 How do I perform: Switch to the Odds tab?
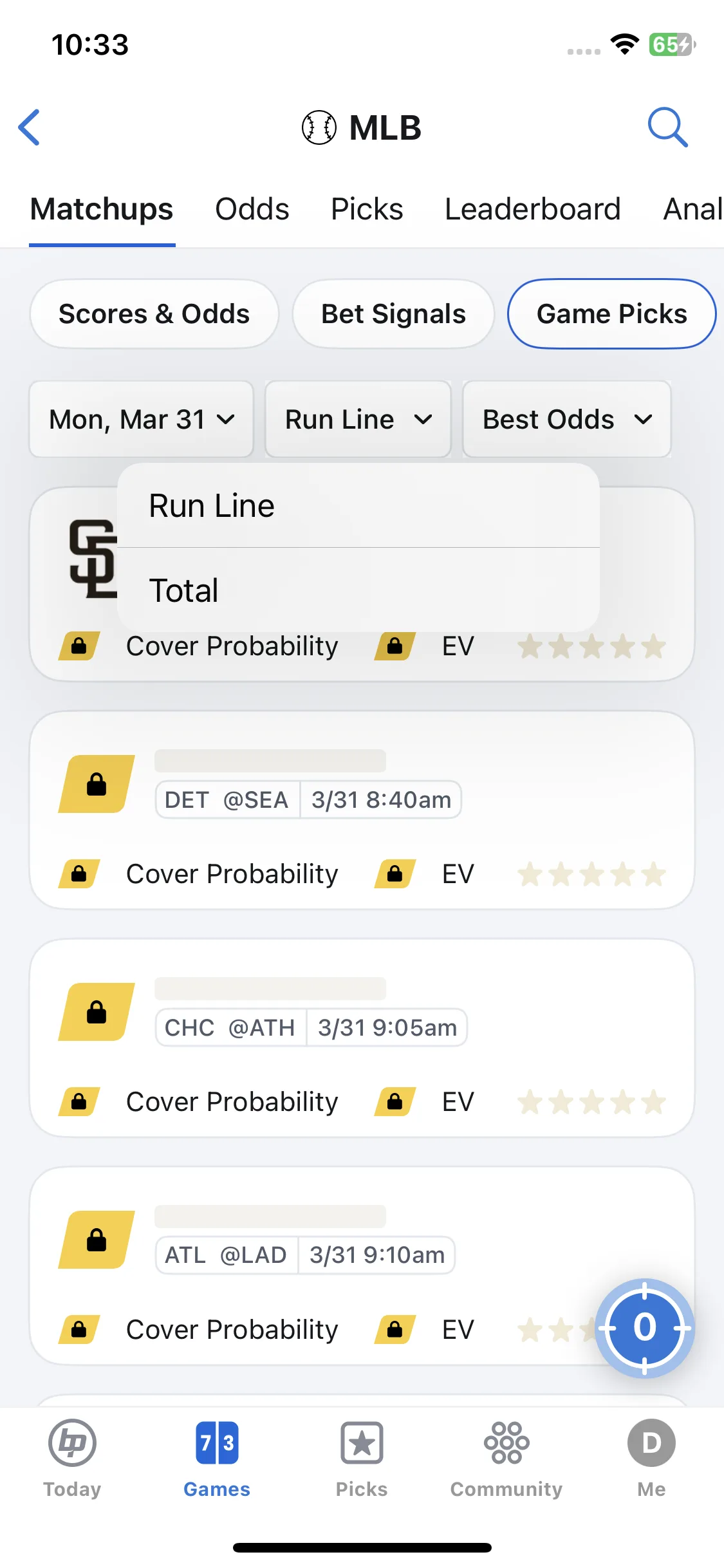[252, 209]
